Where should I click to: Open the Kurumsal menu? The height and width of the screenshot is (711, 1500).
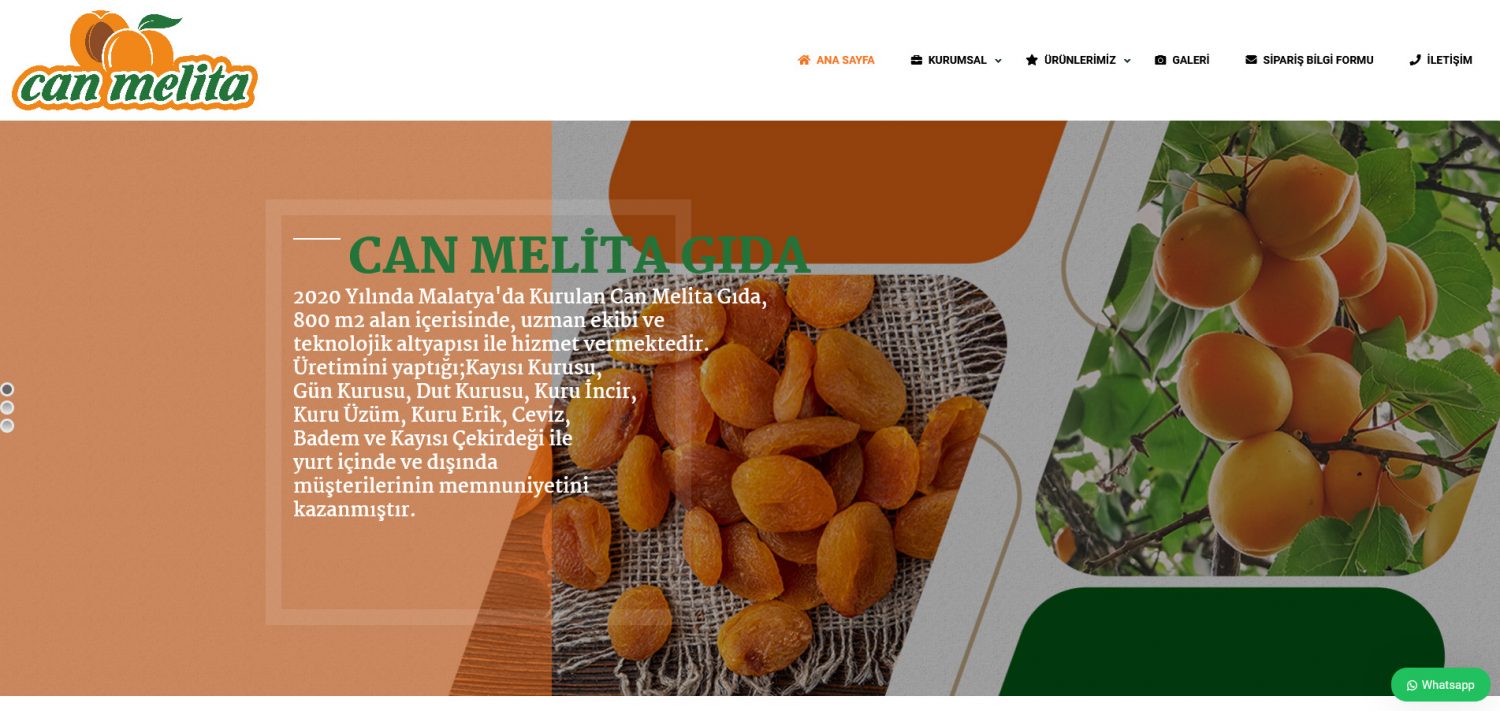tap(956, 60)
